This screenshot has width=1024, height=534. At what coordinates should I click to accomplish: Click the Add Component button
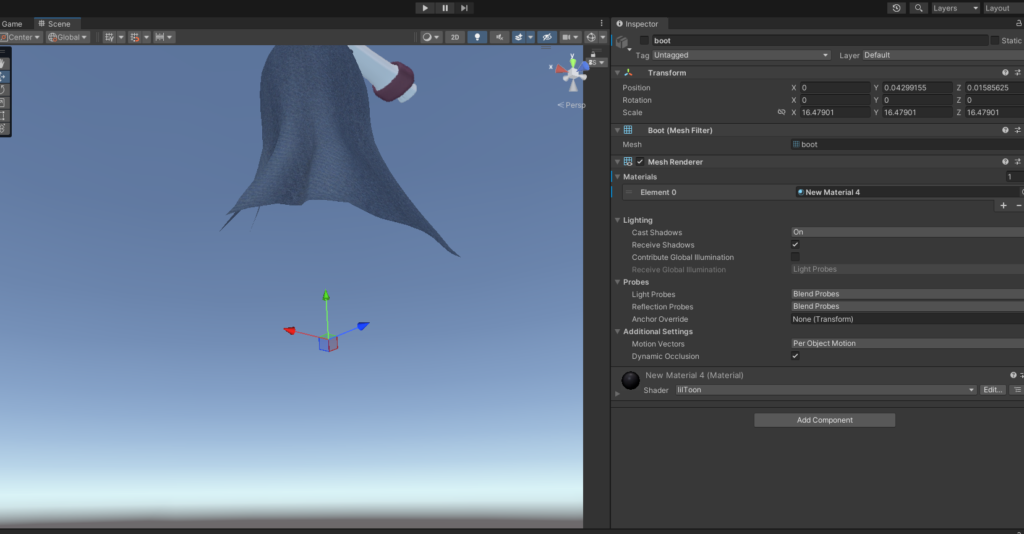tap(824, 420)
